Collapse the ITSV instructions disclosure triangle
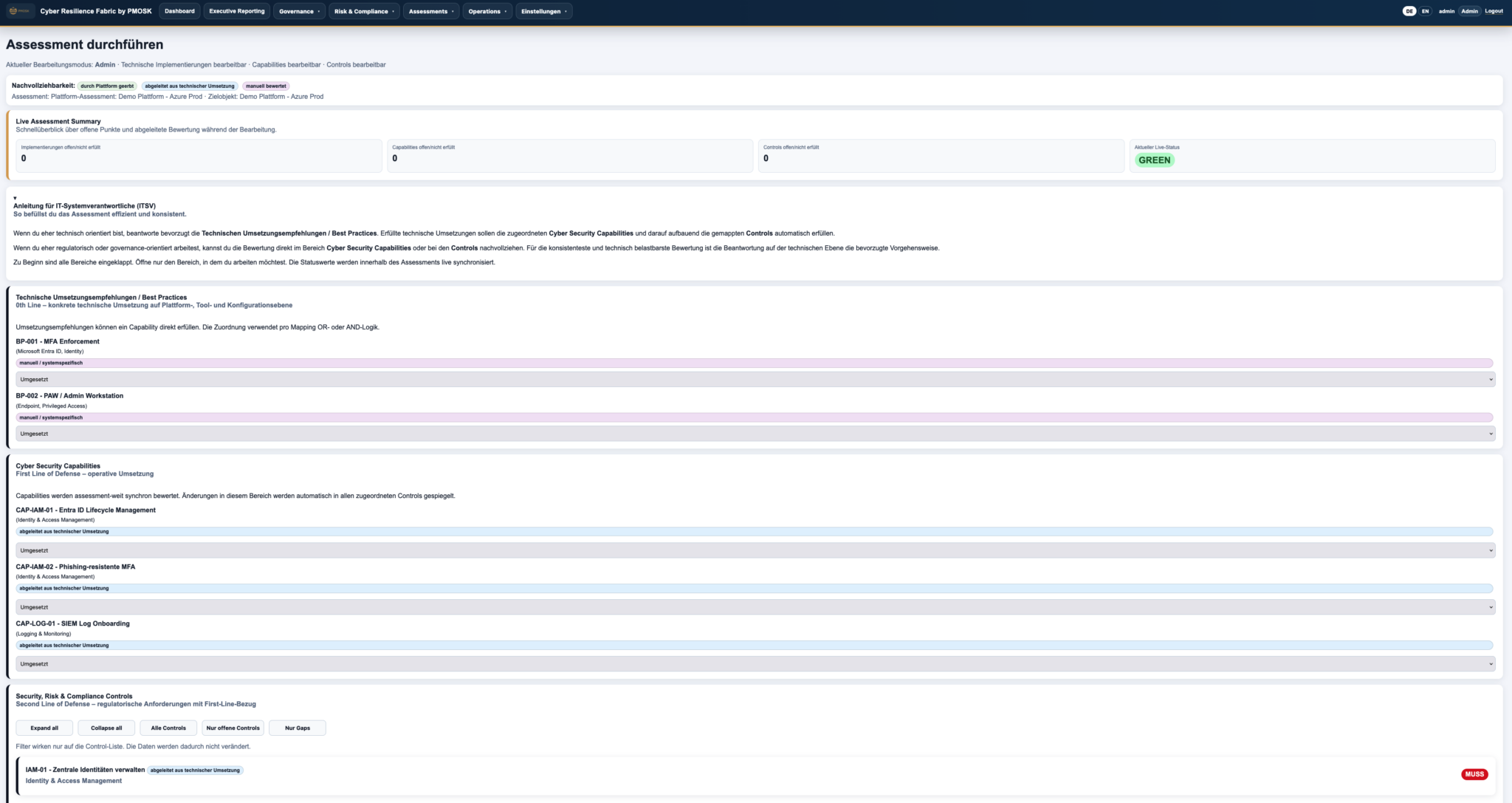Viewport: 1512px width, 803px height. coord(15,198)
